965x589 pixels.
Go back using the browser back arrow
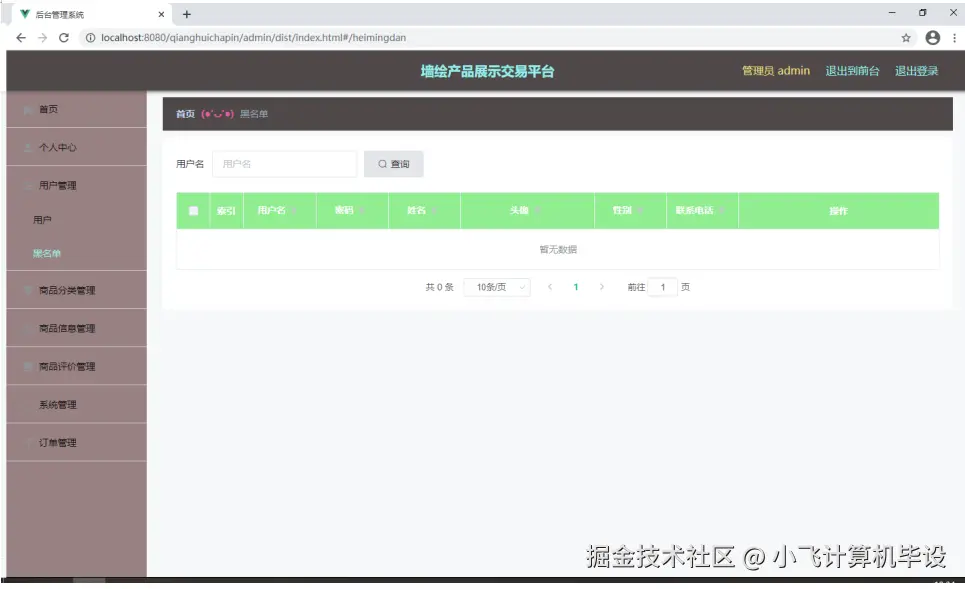(x=21, y=38)
